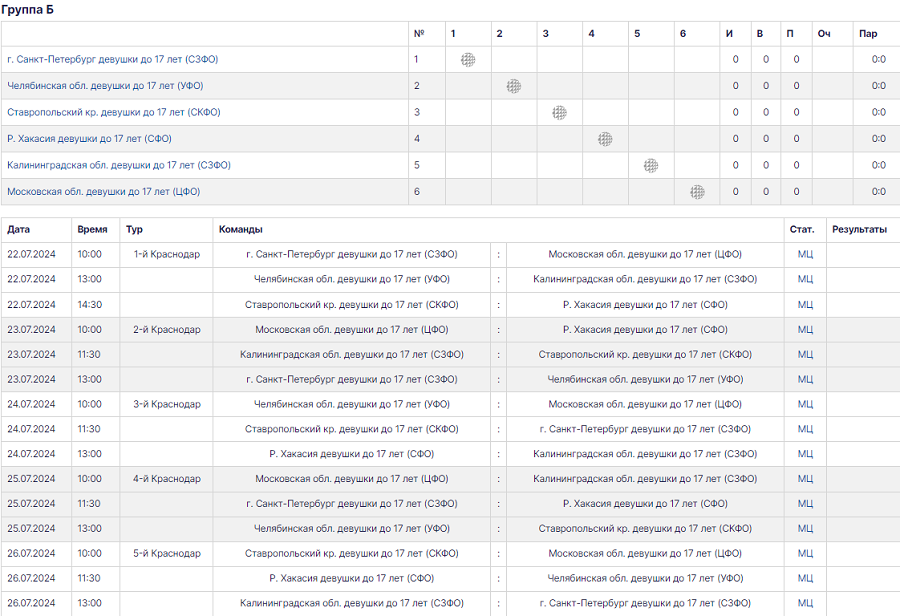Click the Стат. column header
Image resolution: width=900 pixels, height=616 pixels.
802,229
